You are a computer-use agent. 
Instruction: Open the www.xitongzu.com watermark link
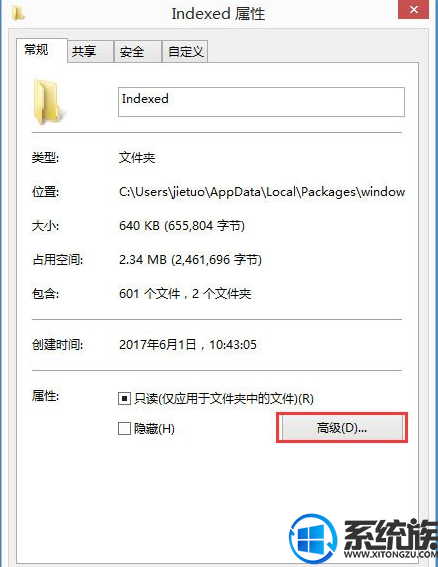[391, 554]
